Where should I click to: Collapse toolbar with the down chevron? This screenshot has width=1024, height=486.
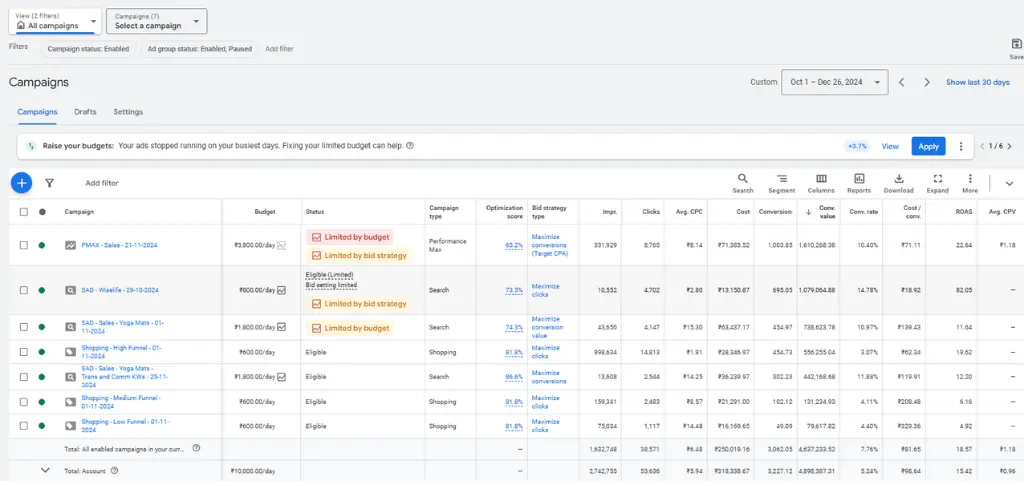click(1009, 184)
